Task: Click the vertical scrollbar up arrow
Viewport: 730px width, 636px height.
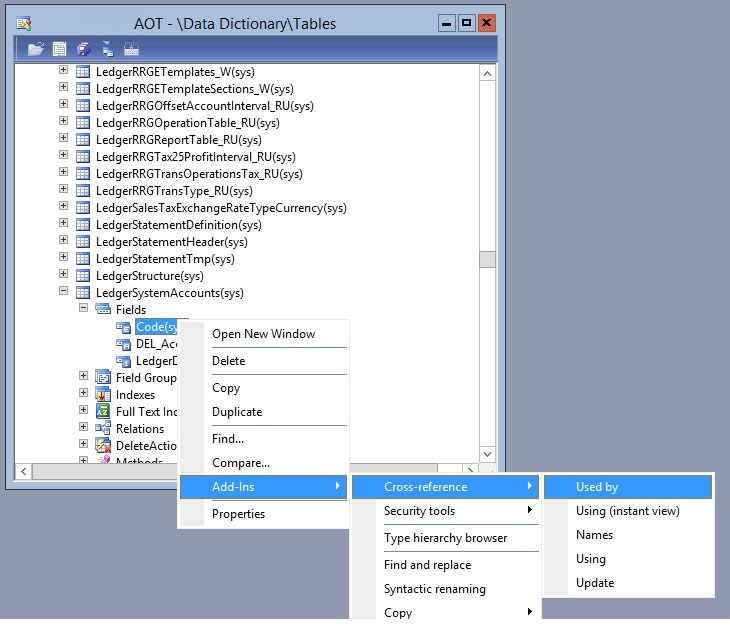Action: tap(487, 73)
